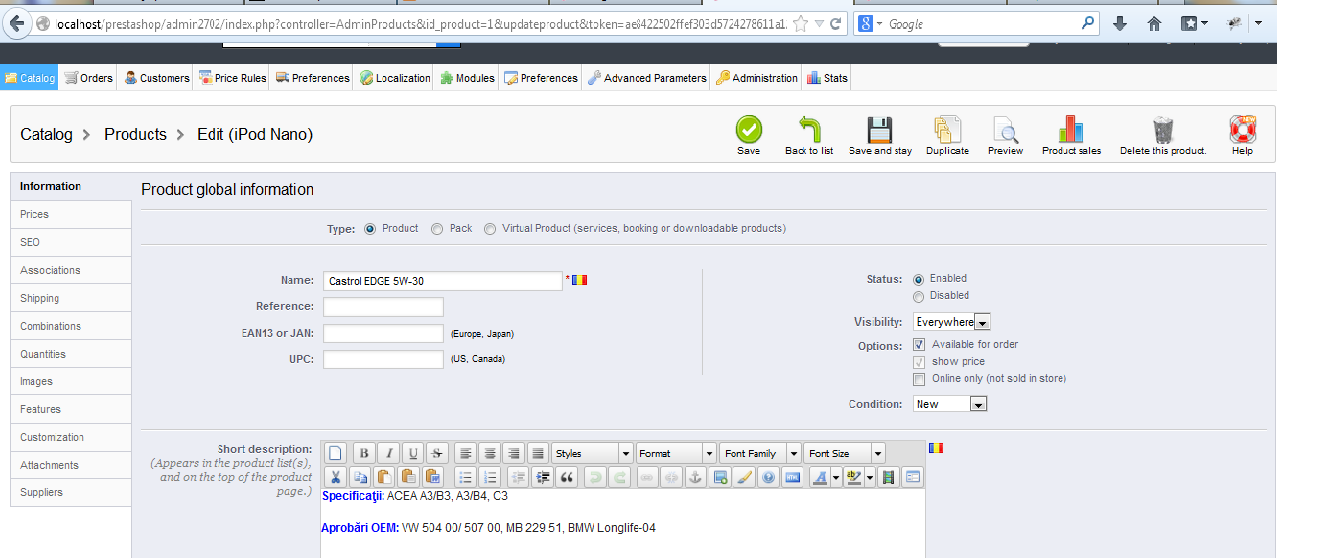Click the Back to list arrow icon
1342x558 pixels.
coord(809,130)
